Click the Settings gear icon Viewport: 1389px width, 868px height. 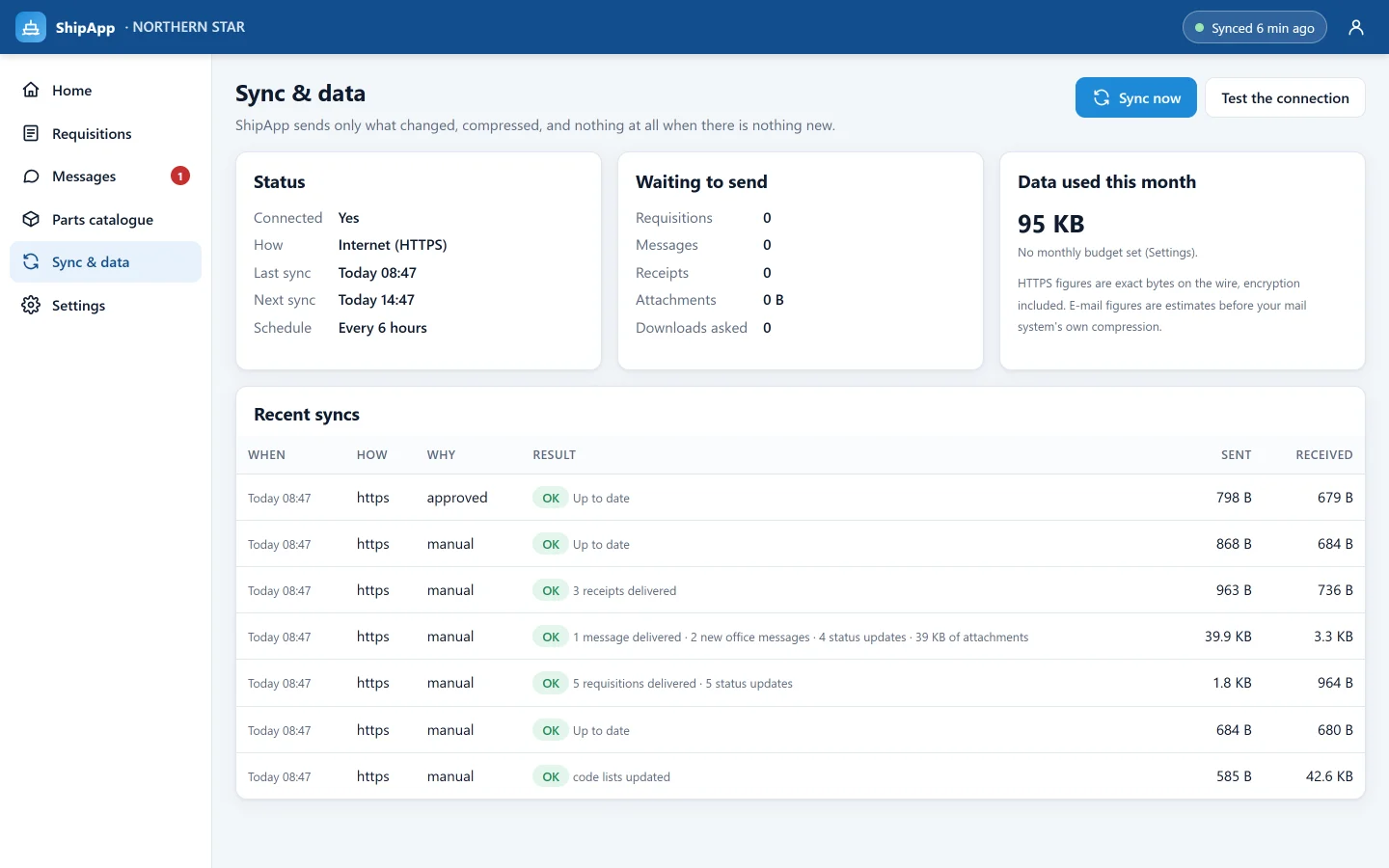(x=31, y=305)
